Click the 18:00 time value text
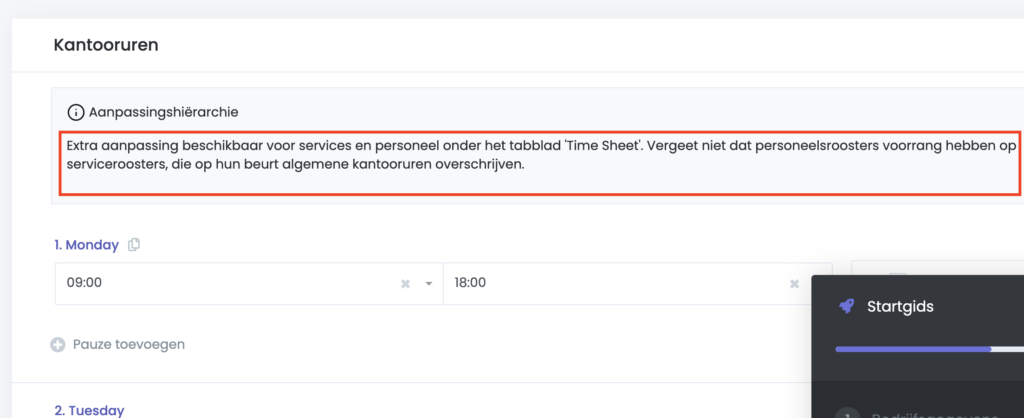Image resolution: width=1024 pixels, height=418 pixels. coord(470,284)
